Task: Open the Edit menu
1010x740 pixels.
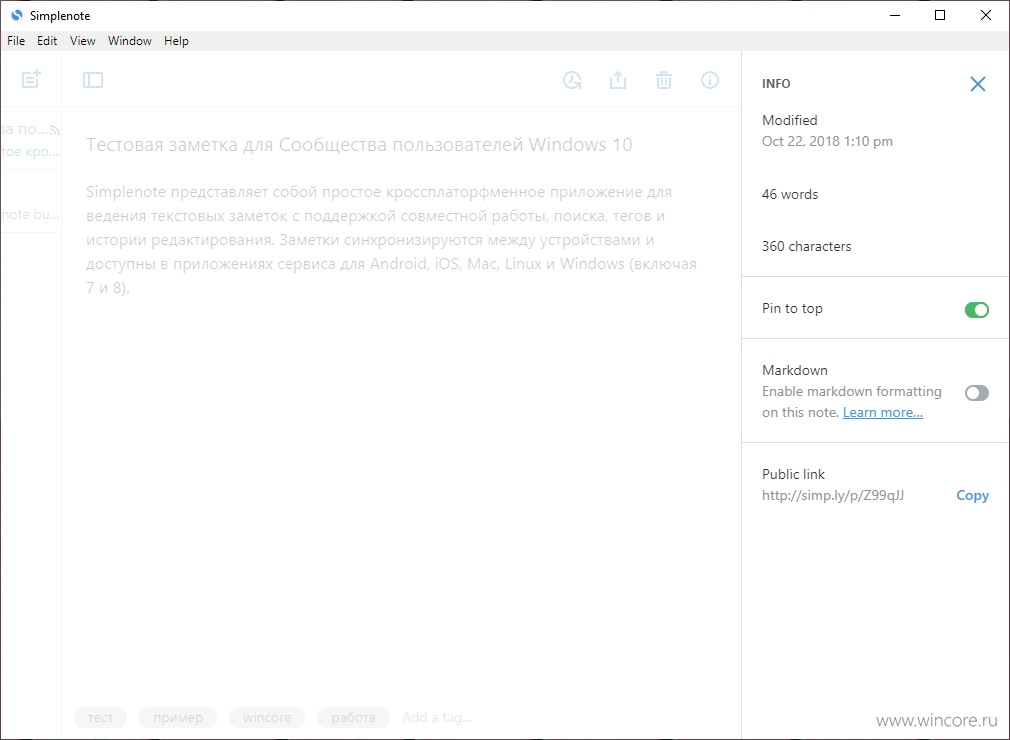Action: (x=47, y=41)
